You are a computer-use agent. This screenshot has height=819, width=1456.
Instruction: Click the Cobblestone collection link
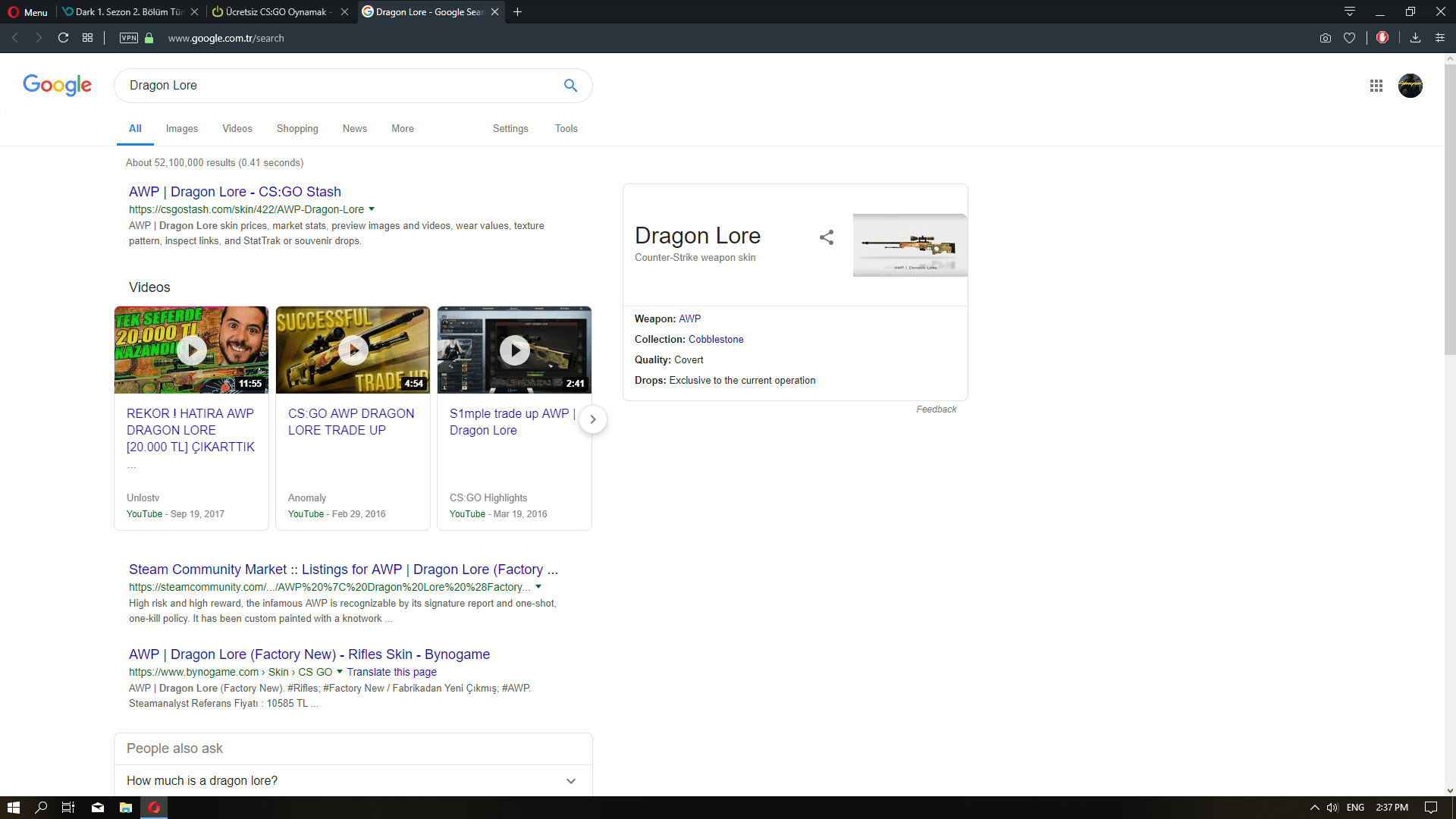pos(716,340)
